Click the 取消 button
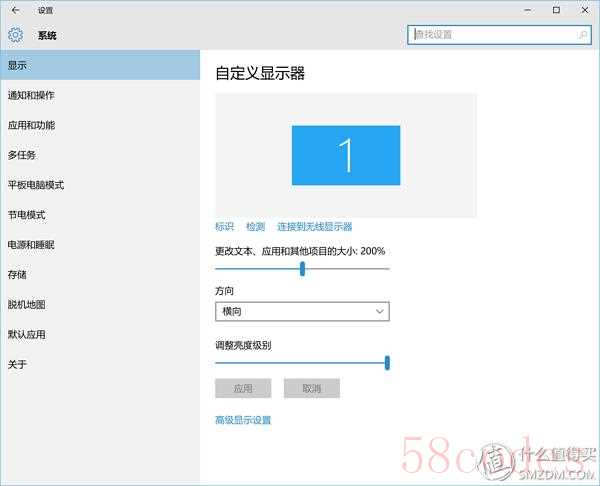The height and width of the screenshot is (486, 600). click(x=311, y=388)
